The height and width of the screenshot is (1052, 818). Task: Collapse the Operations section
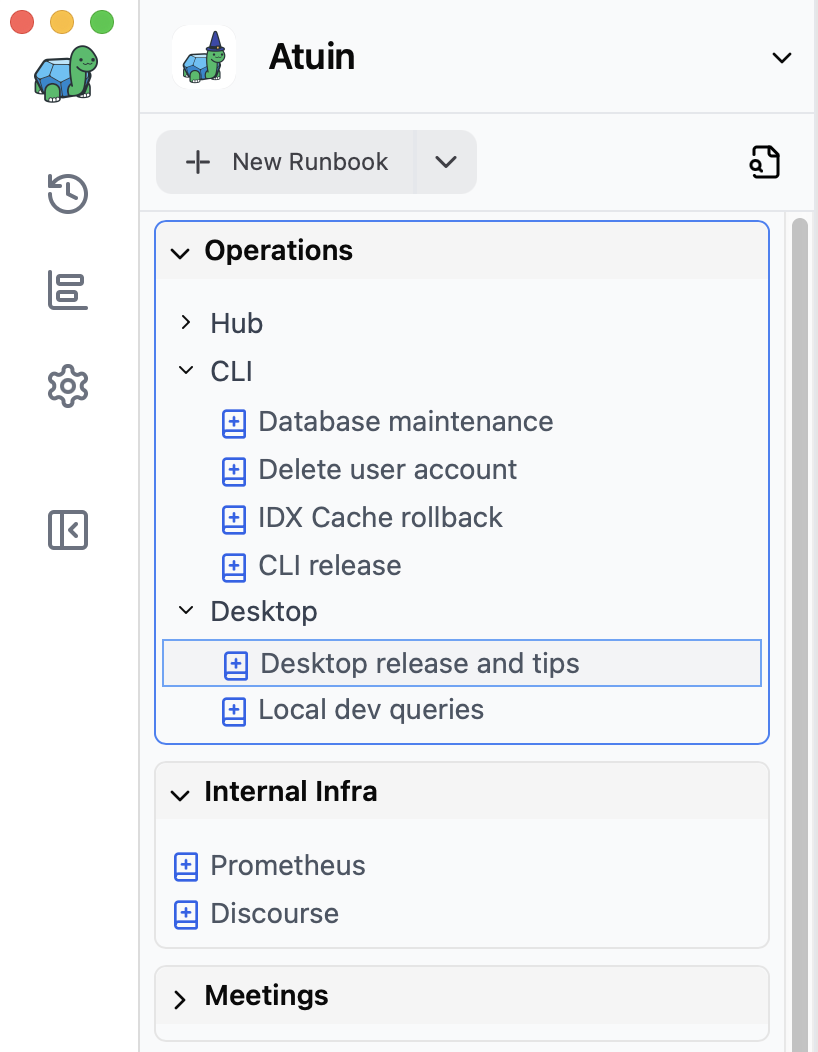click(x=180, y=254)
